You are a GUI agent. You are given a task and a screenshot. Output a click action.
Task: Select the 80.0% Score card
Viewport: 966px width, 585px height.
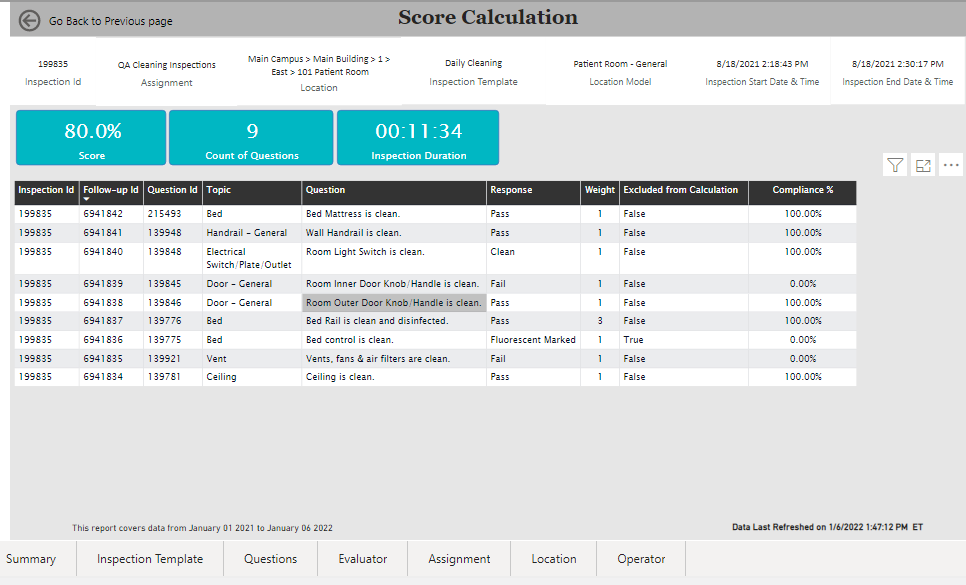pyautogui.click(x=91, y=137)
